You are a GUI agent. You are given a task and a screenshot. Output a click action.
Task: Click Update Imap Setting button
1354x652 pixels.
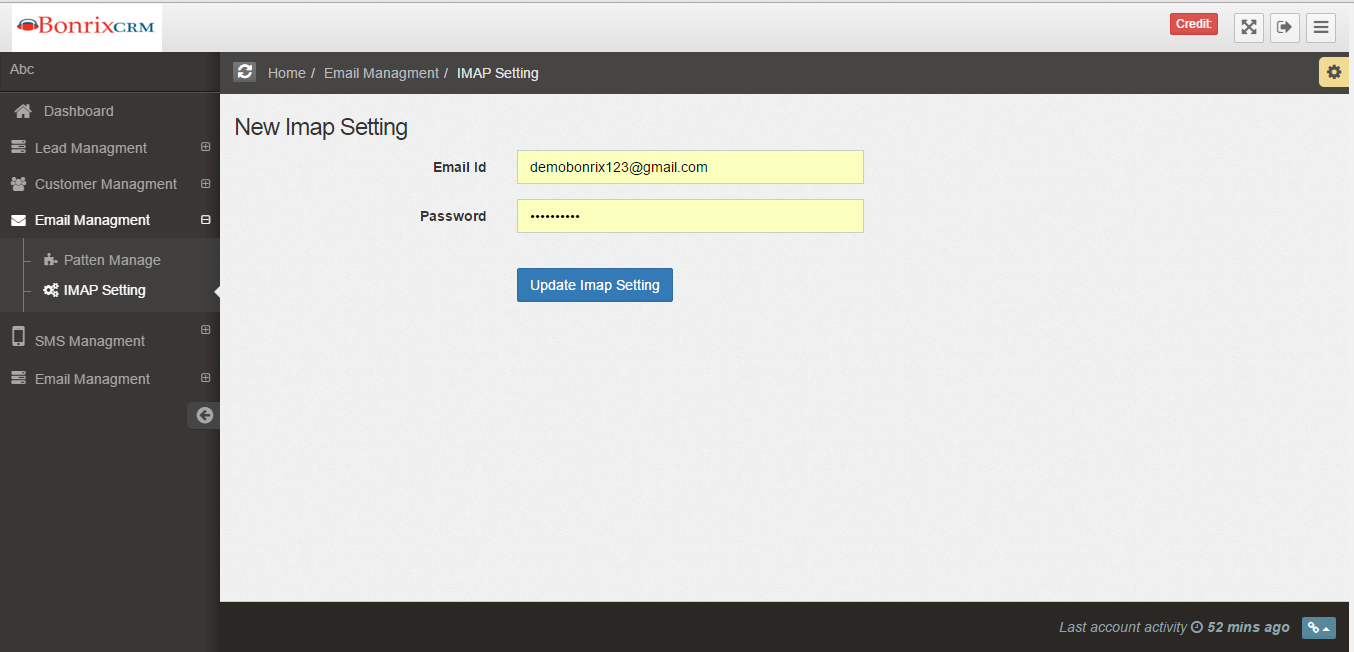pyautogui.click(x=595, y=285)
